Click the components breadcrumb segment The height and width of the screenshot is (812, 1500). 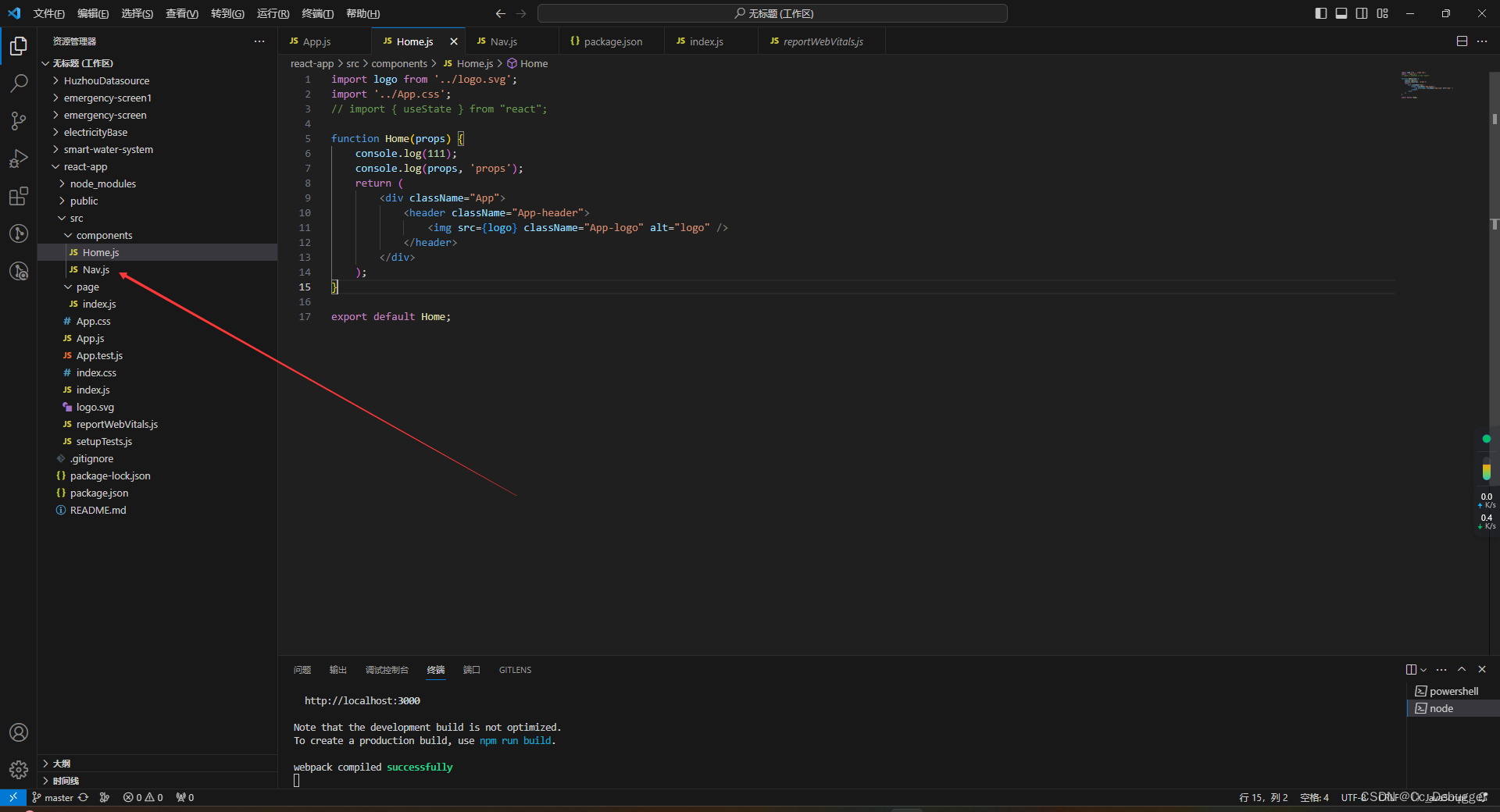tap(399, 63)
